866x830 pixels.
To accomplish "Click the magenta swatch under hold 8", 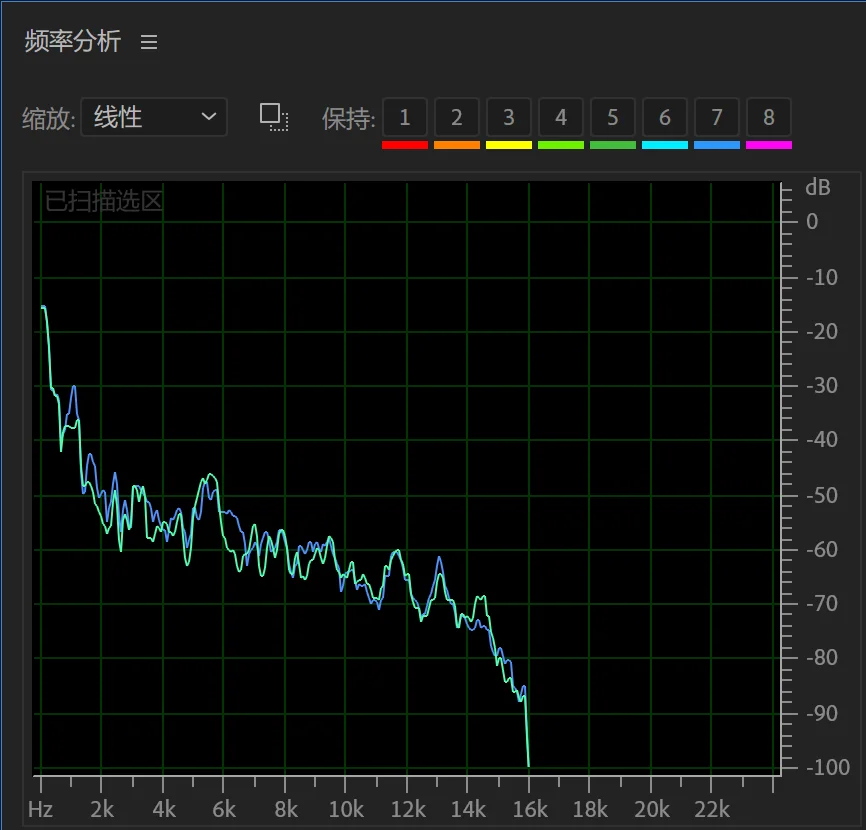I will (769, 145).
